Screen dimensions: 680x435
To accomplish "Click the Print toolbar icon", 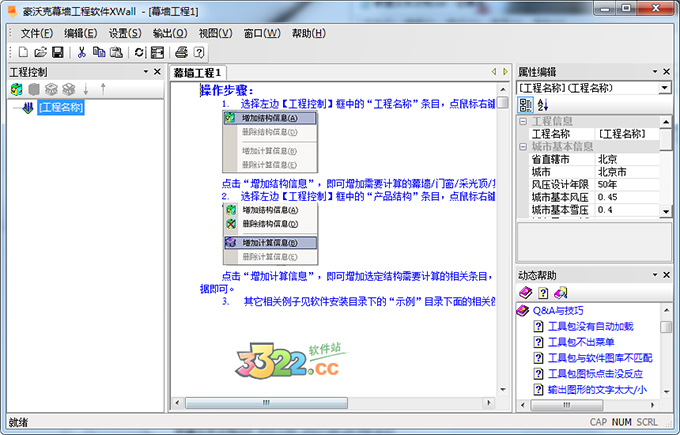I will (181, 52).
